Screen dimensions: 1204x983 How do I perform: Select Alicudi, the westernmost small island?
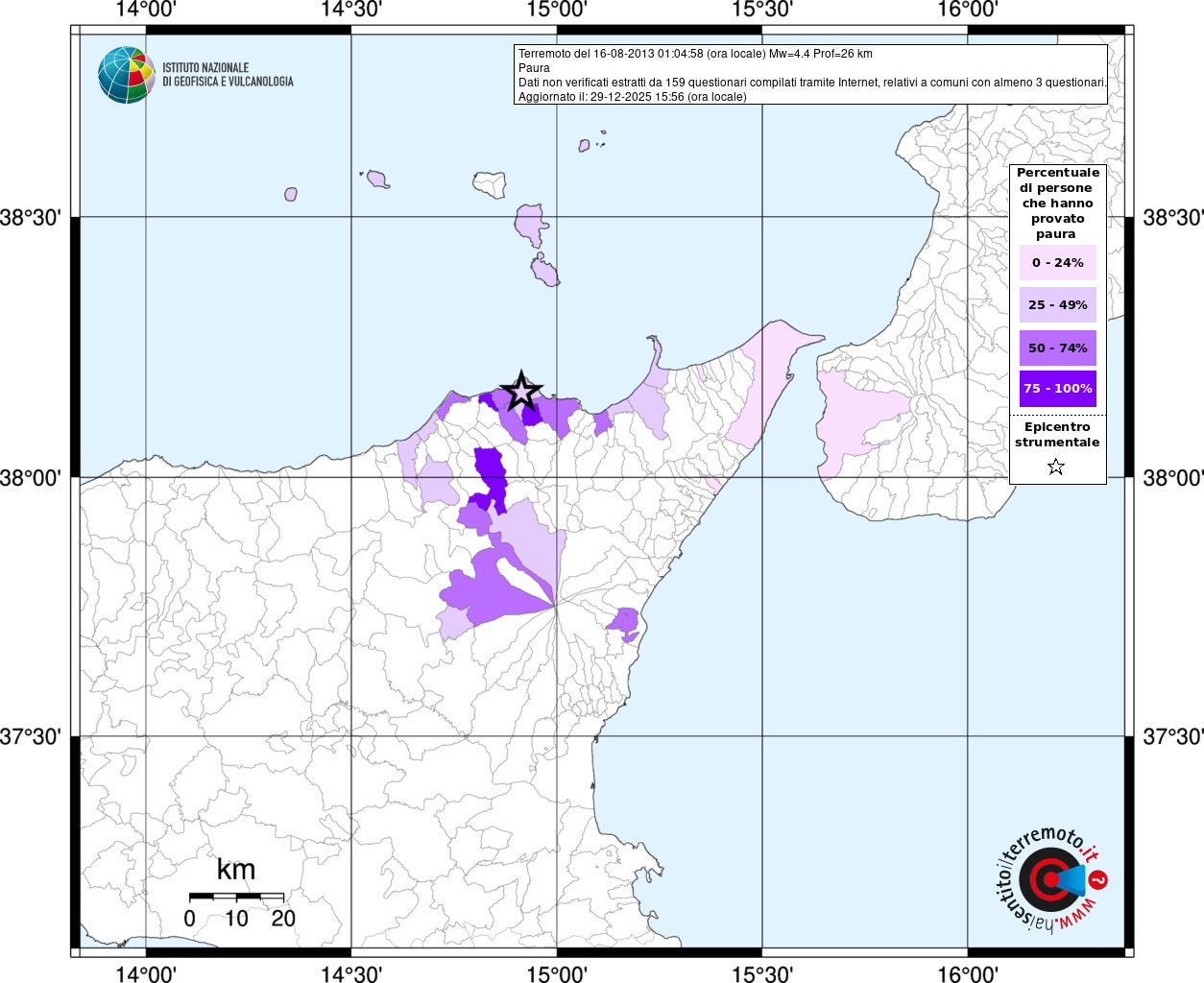pos(291,194)
